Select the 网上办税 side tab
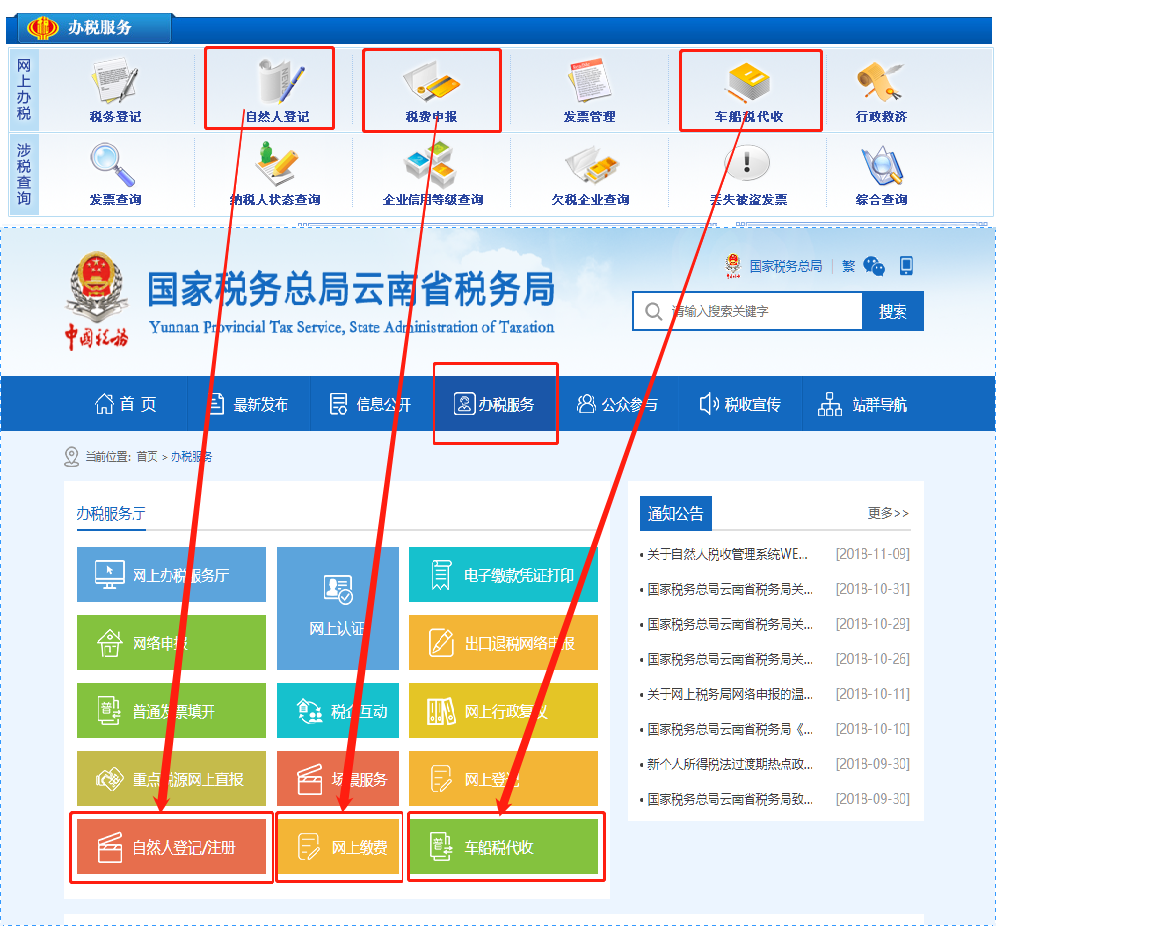The width and height of the screenshot is (1159, 927). click(24, 90)
